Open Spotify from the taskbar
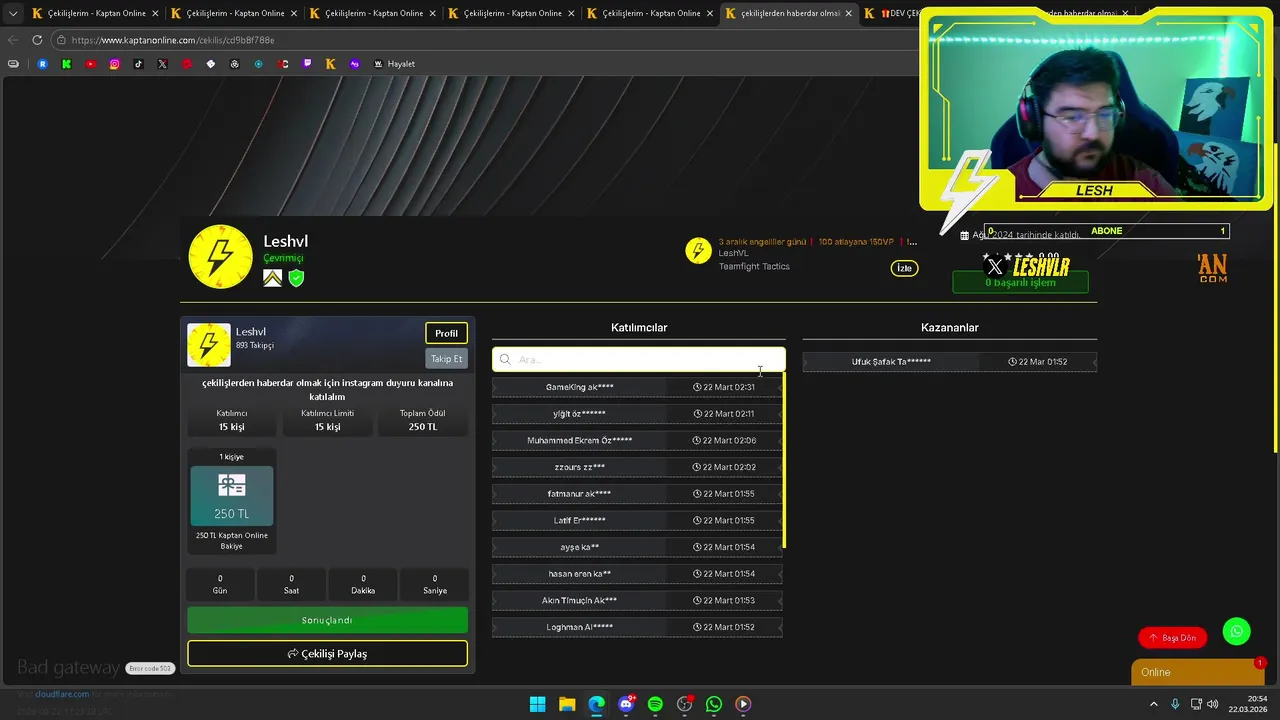This screenshot has height=720, width=1280. (x=655, y=704)
